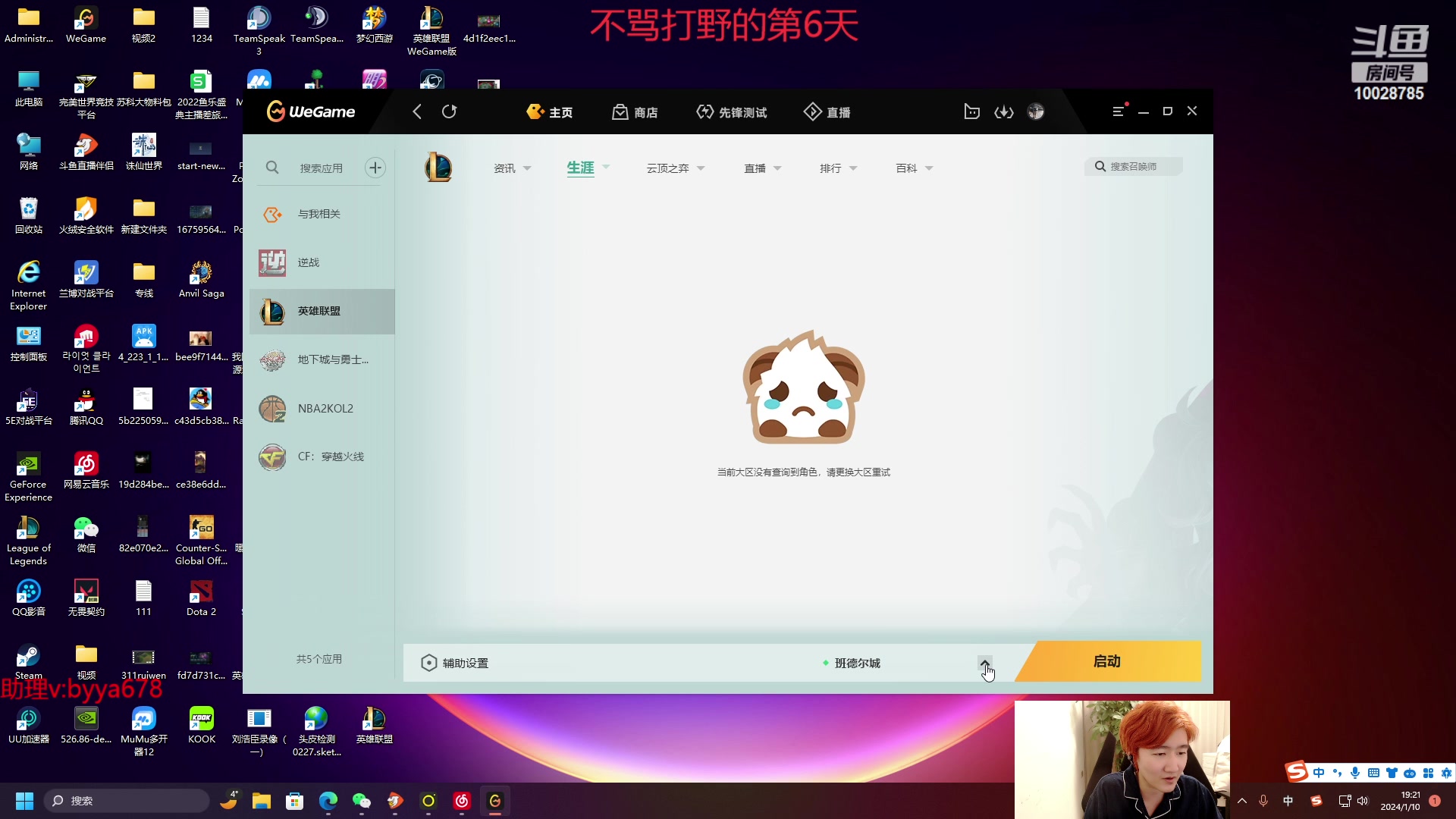Open the Internet Explorer desktop icon
The width and height of the screenshot is (1456, 819).
pos(29,286)
